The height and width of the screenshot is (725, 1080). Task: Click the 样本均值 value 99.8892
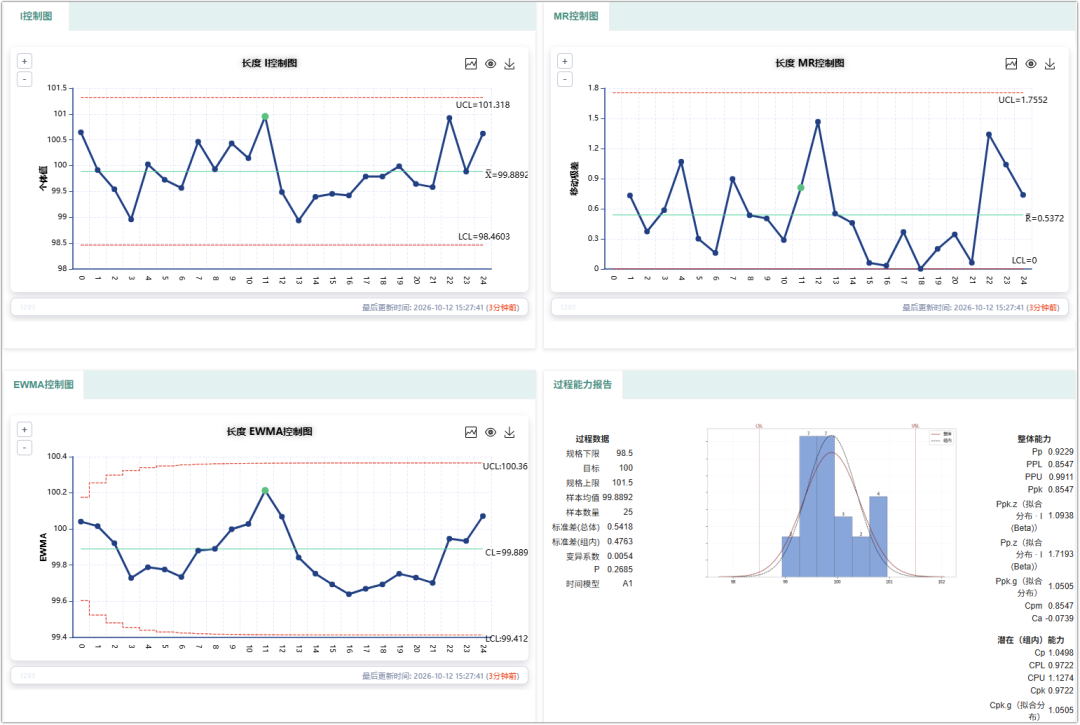[617, 497]
